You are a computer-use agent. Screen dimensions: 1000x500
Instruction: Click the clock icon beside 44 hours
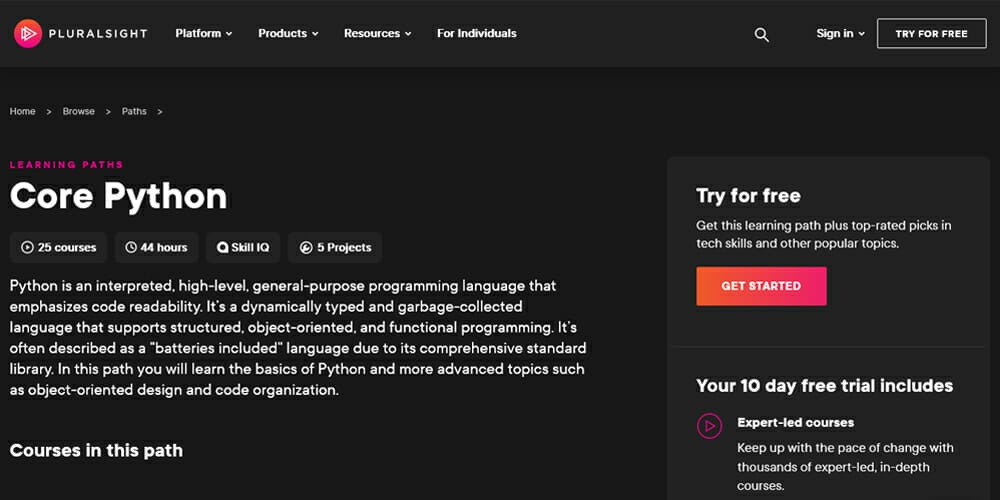click(x=131, y=247)
